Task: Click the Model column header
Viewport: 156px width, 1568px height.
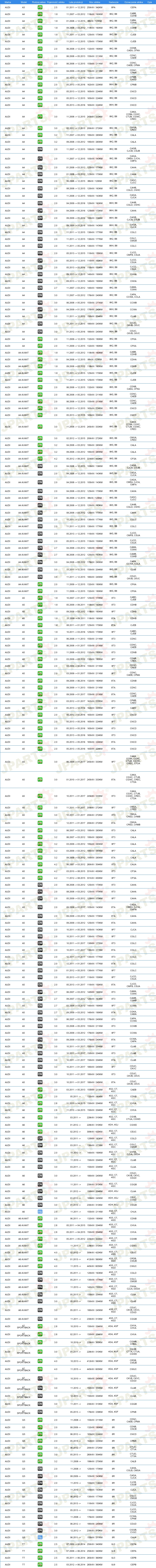Action: point(24,2)
